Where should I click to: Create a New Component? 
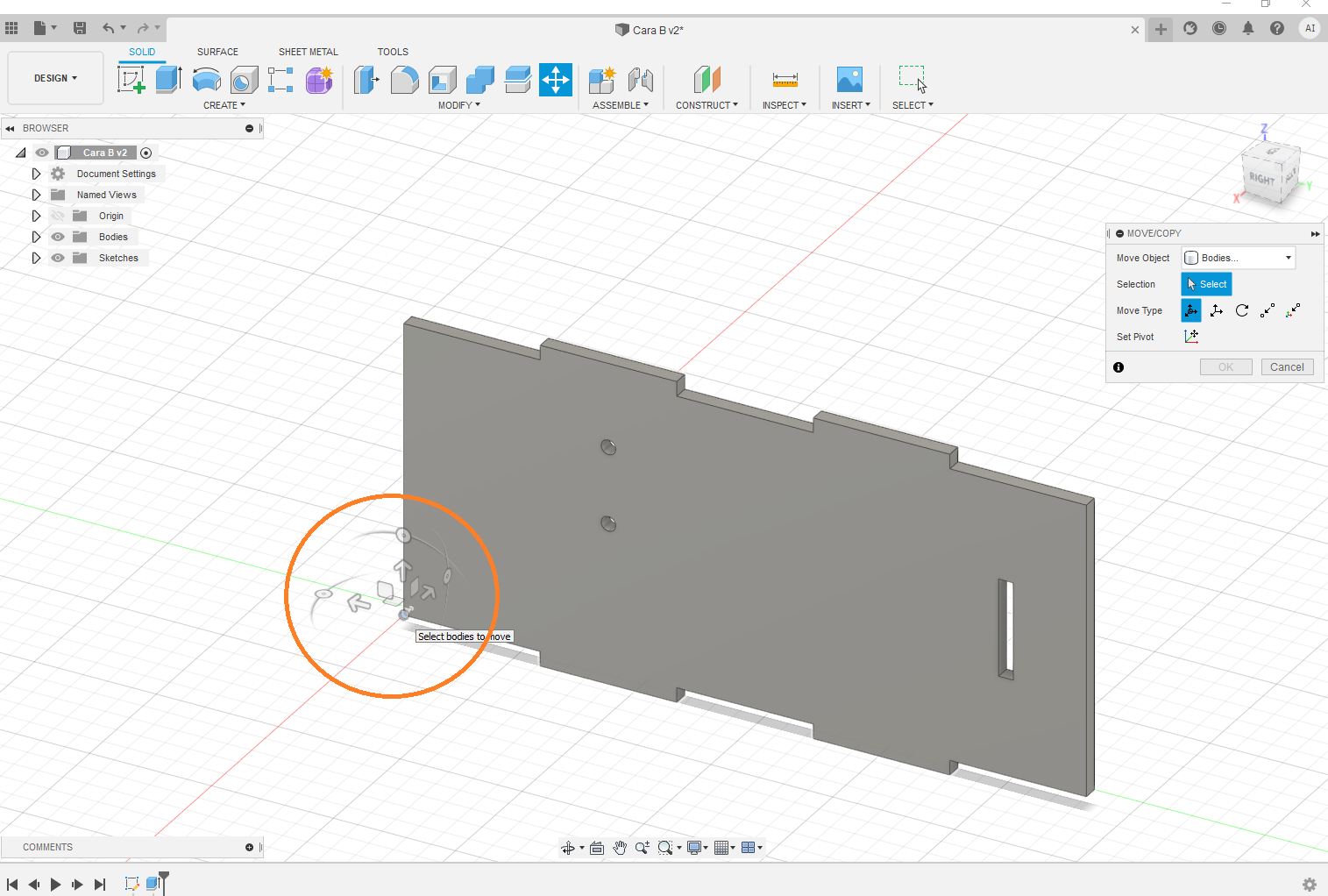[x=602, y=80]
